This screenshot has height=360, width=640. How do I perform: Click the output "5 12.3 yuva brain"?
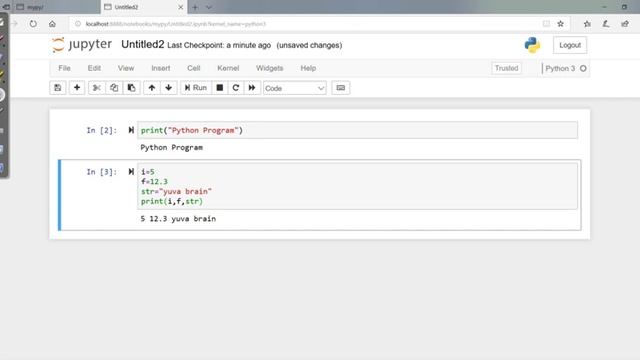(x=178, y=219)
